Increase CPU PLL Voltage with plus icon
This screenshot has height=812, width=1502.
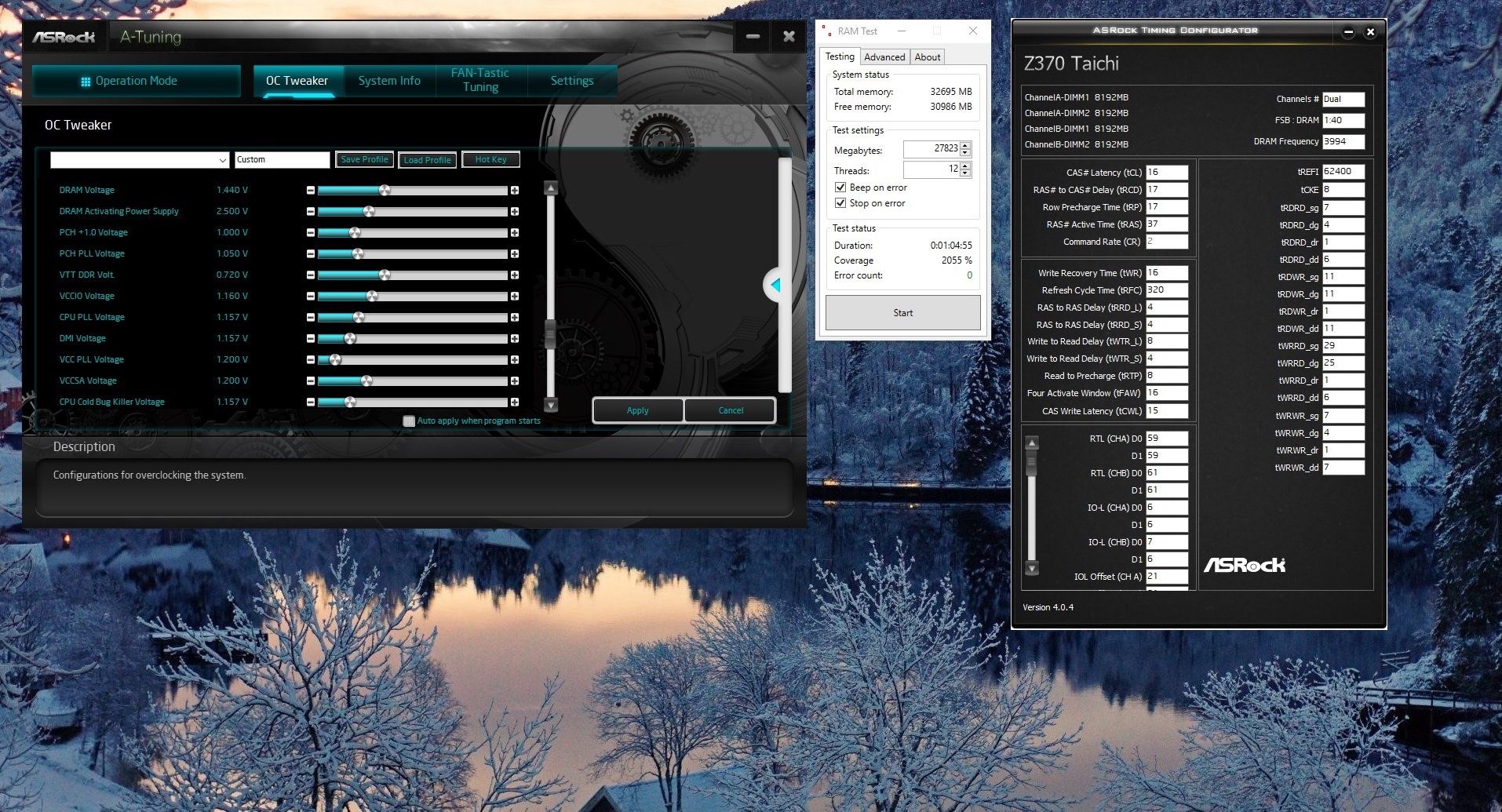pyautogui.click(x=515, y=318)
